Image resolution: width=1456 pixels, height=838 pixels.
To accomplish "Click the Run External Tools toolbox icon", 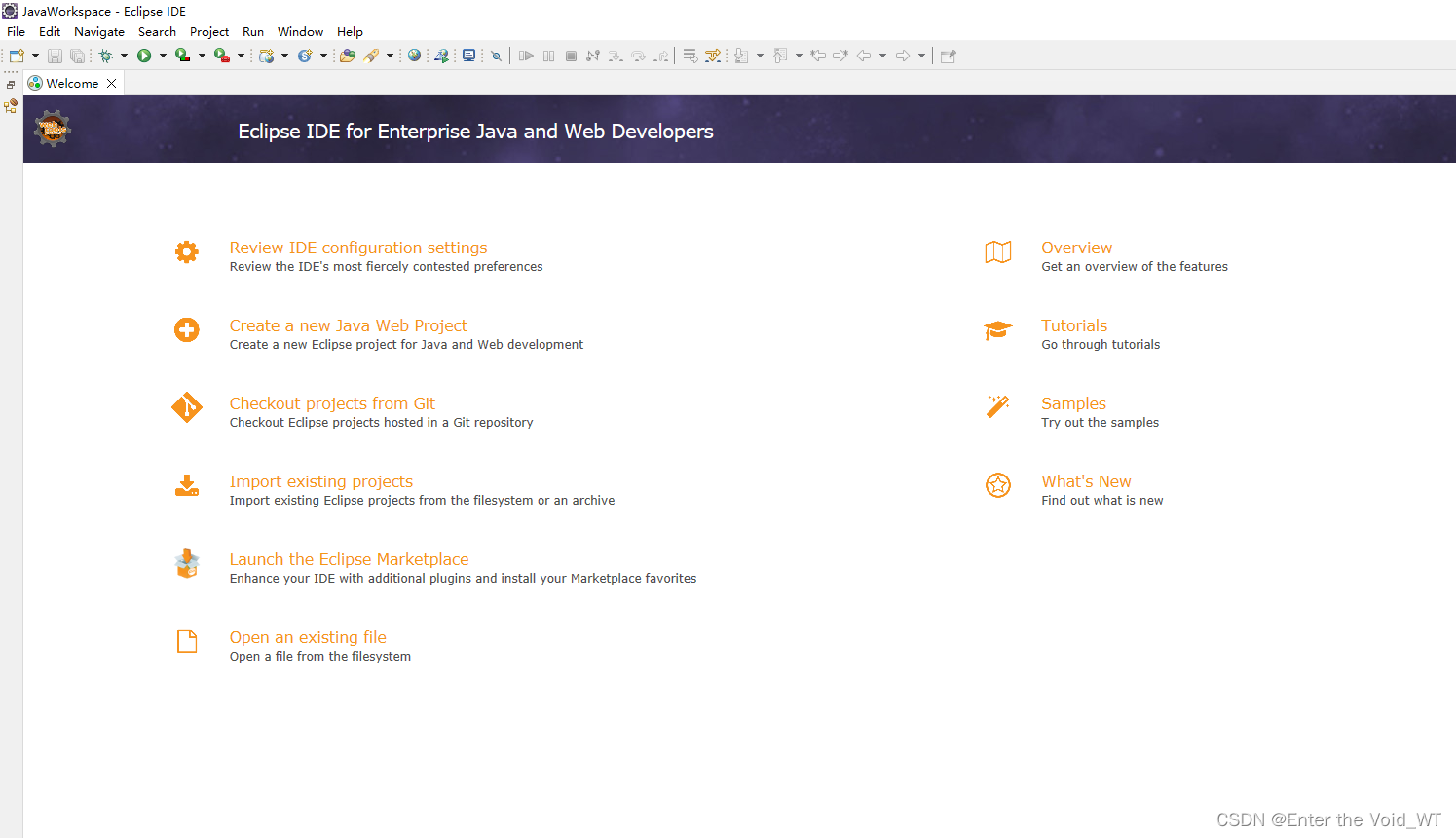I will tap(221, 56).
